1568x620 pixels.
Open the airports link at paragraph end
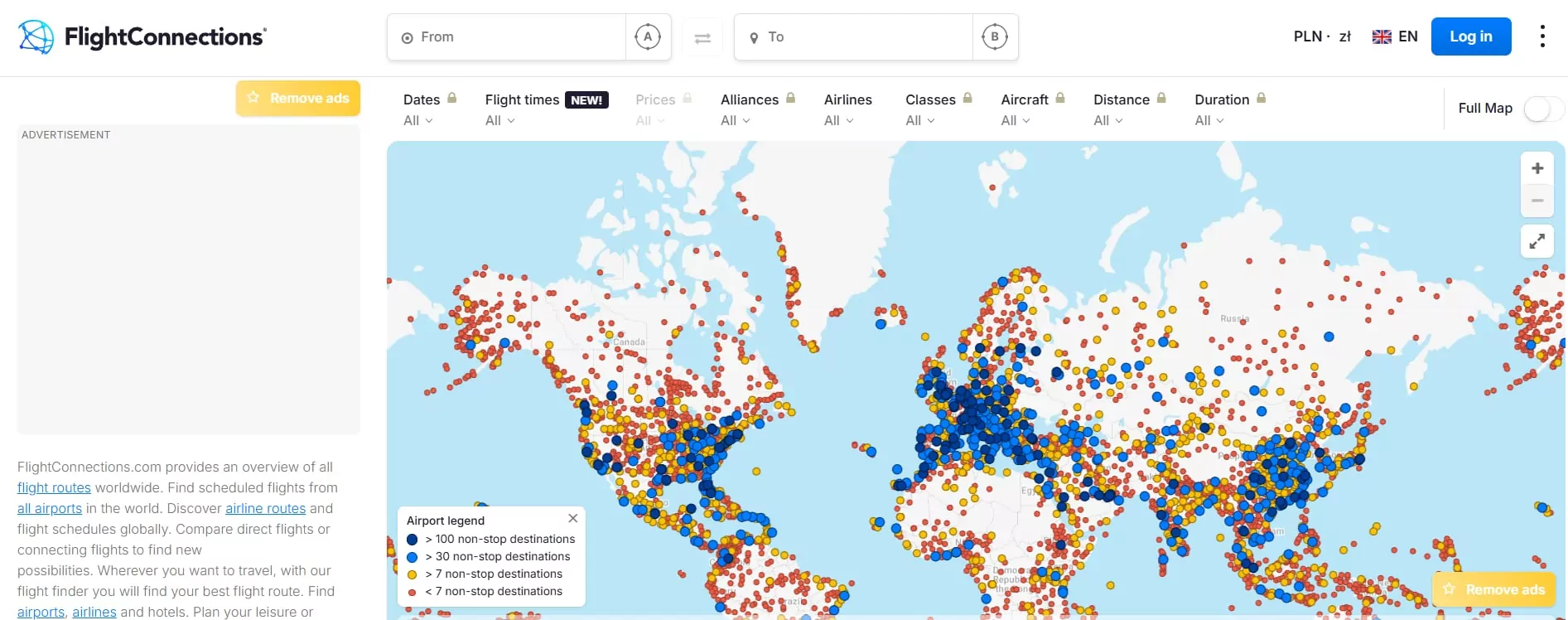[41, 612]
